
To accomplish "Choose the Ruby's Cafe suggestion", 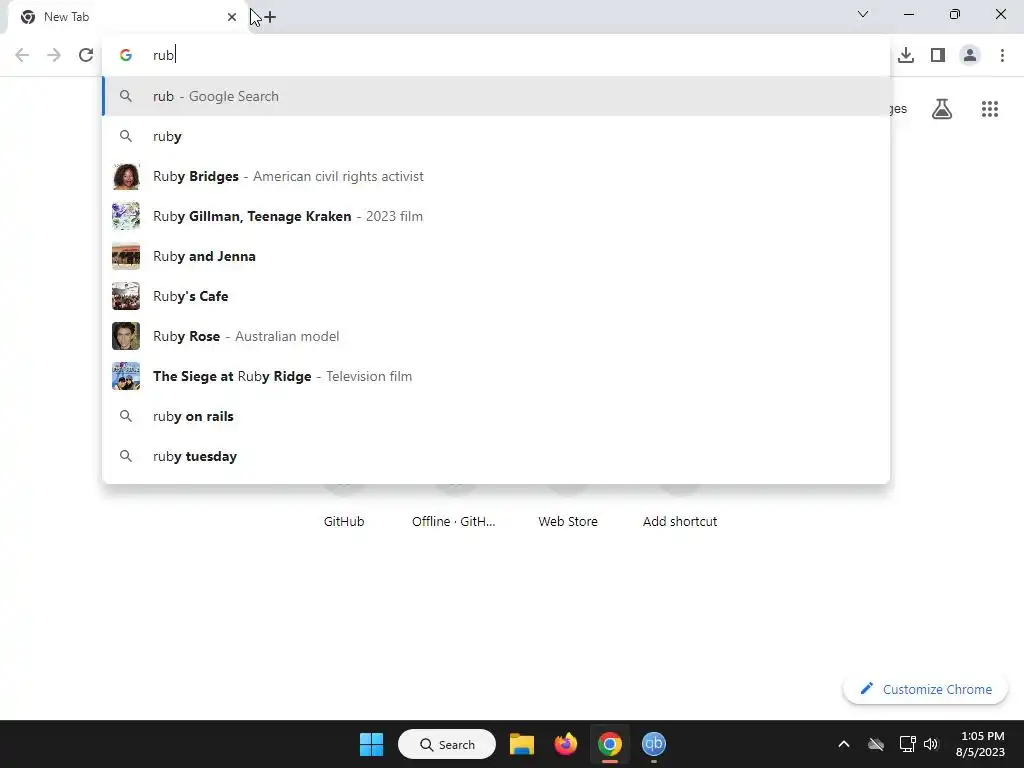I will pyautogui.click(x=496, y=296).
